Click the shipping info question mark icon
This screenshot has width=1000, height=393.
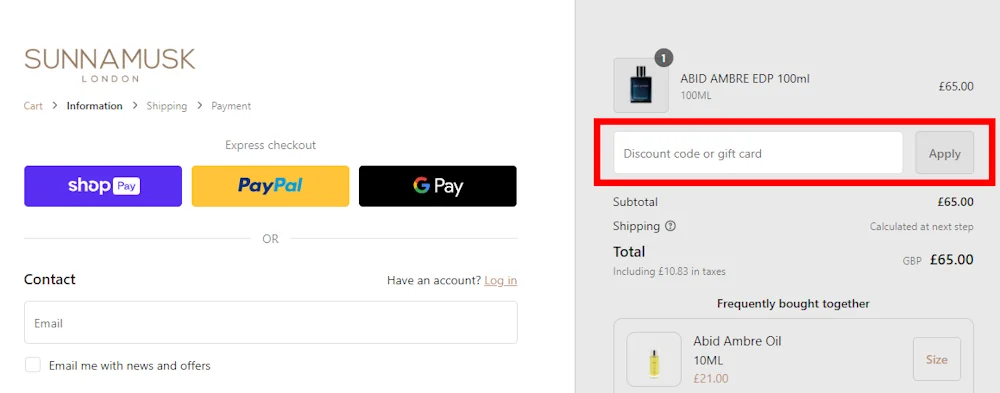click(670, 226)
